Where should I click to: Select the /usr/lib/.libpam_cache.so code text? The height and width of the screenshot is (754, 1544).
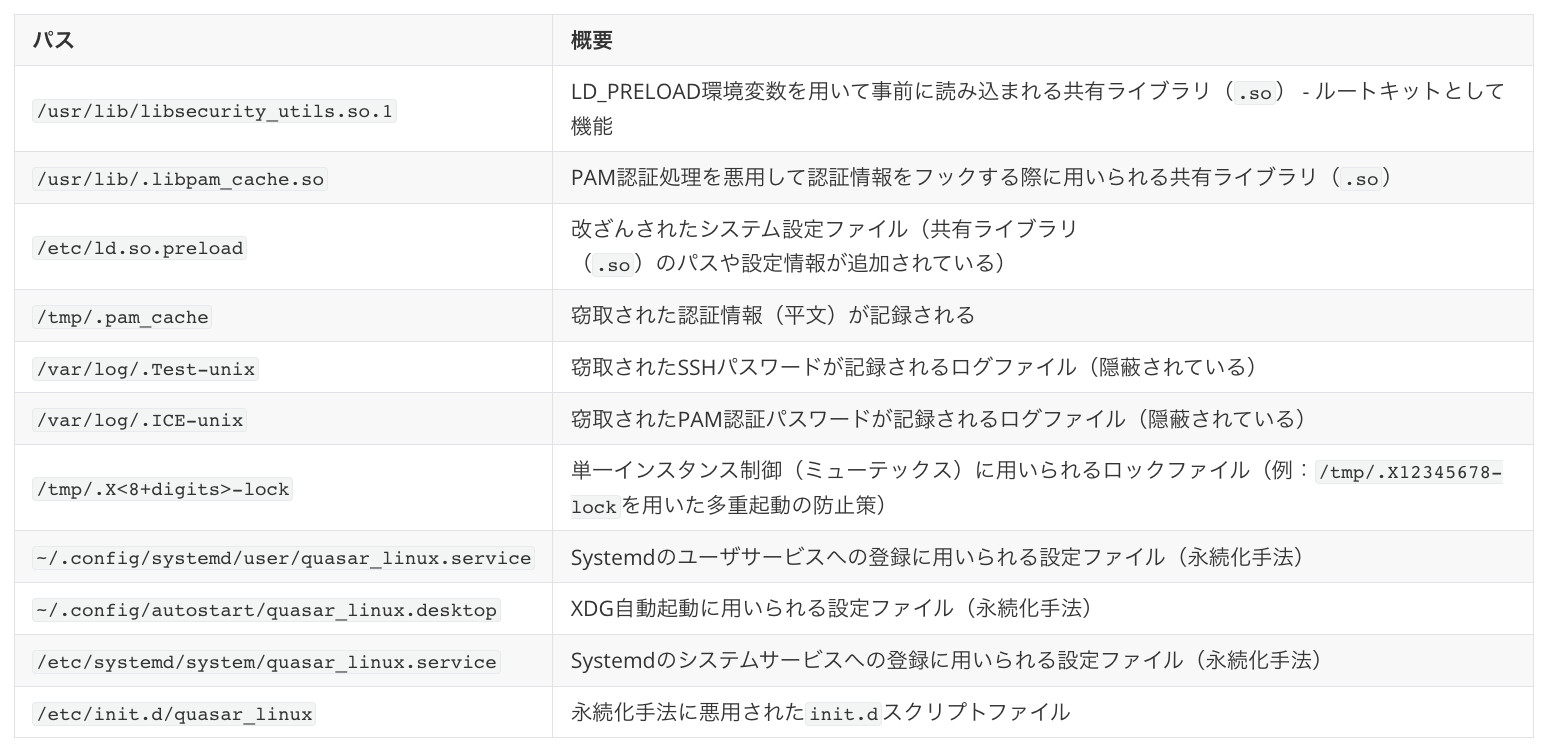click(x=180, y=179)
